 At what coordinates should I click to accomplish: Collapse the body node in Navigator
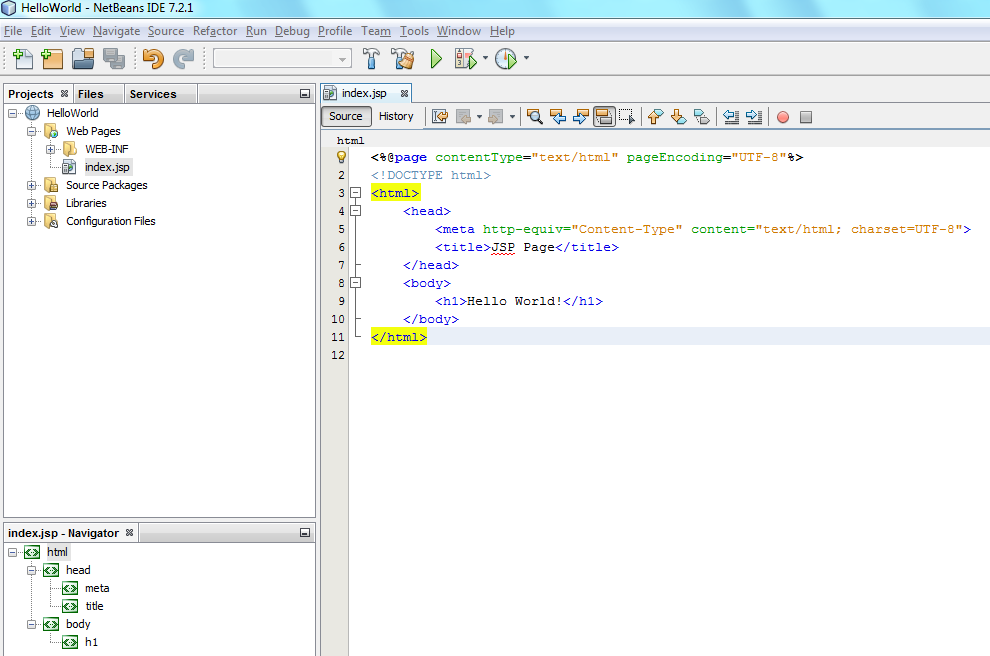tap(32, 624)
